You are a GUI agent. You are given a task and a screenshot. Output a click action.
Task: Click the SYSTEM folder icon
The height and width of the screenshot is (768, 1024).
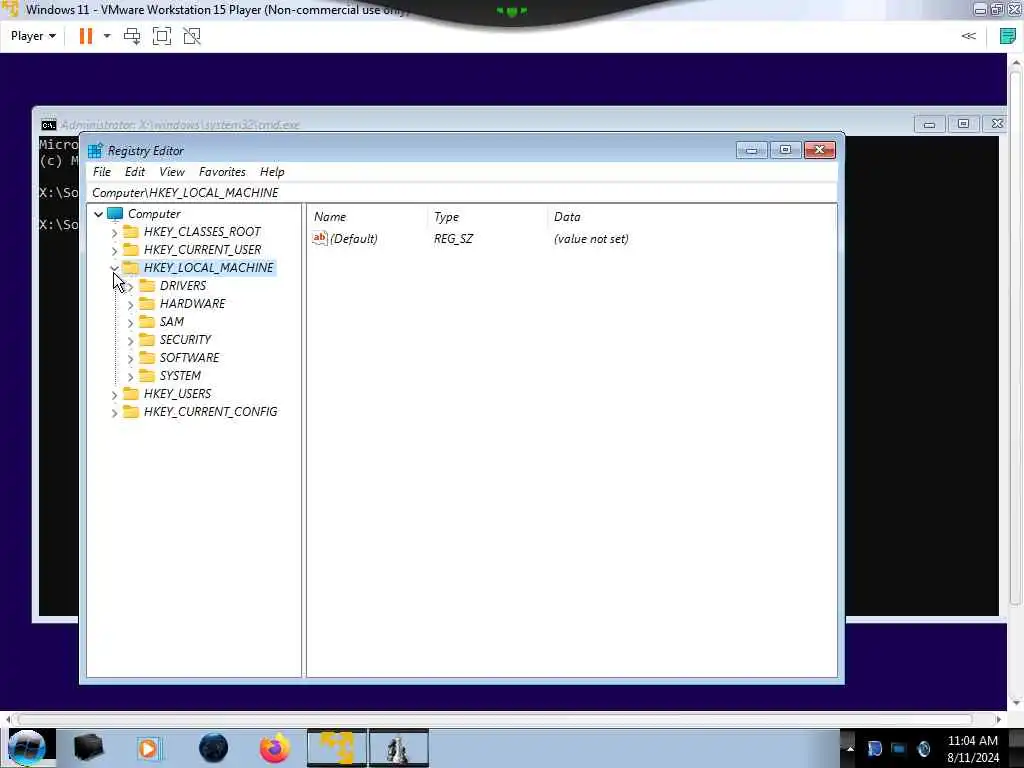coord(147,376)
